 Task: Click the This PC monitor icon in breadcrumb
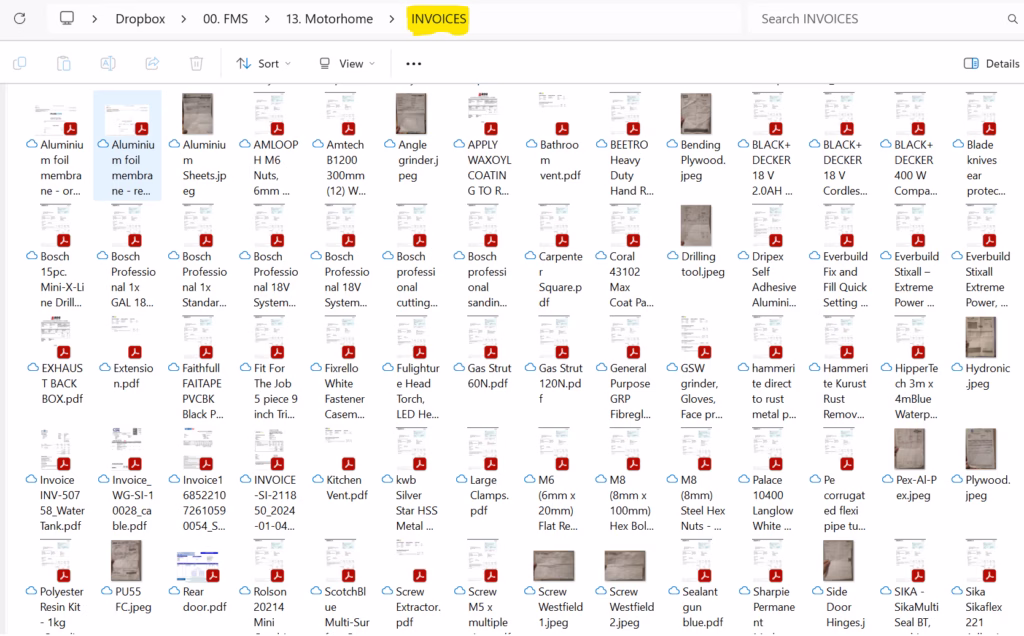[x=67, y=18]
